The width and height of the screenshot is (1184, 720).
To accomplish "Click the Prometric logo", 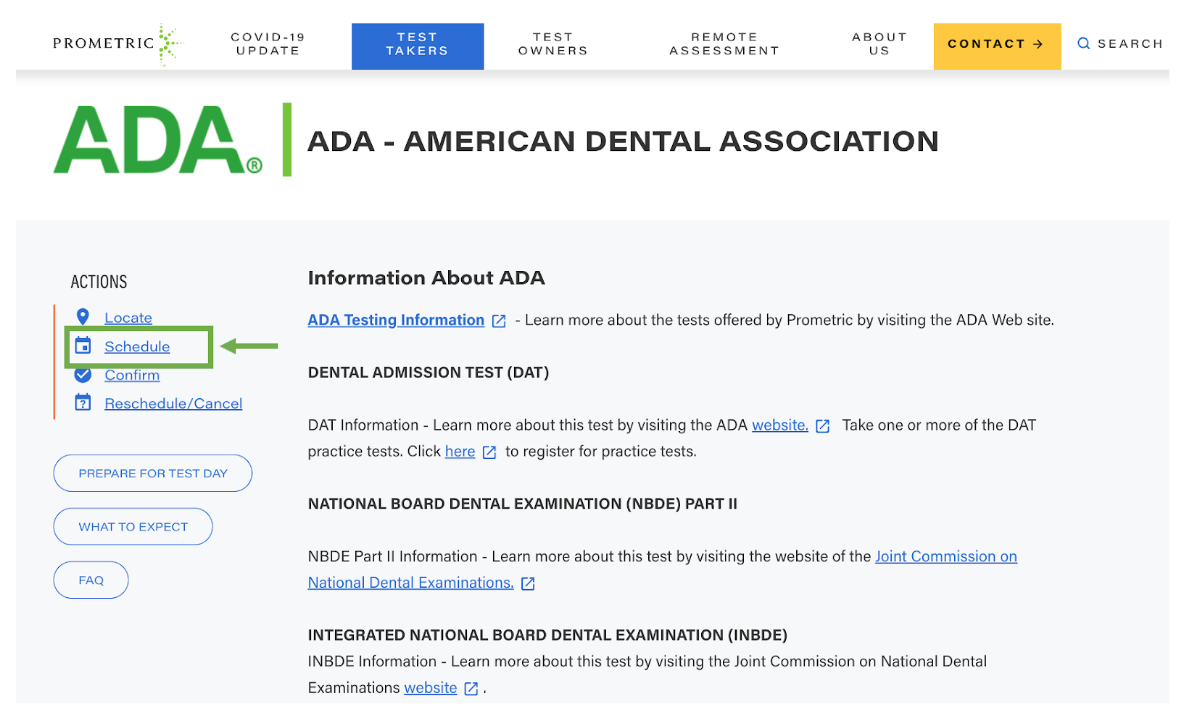I will pyautogui.click(x=117, y=44).
